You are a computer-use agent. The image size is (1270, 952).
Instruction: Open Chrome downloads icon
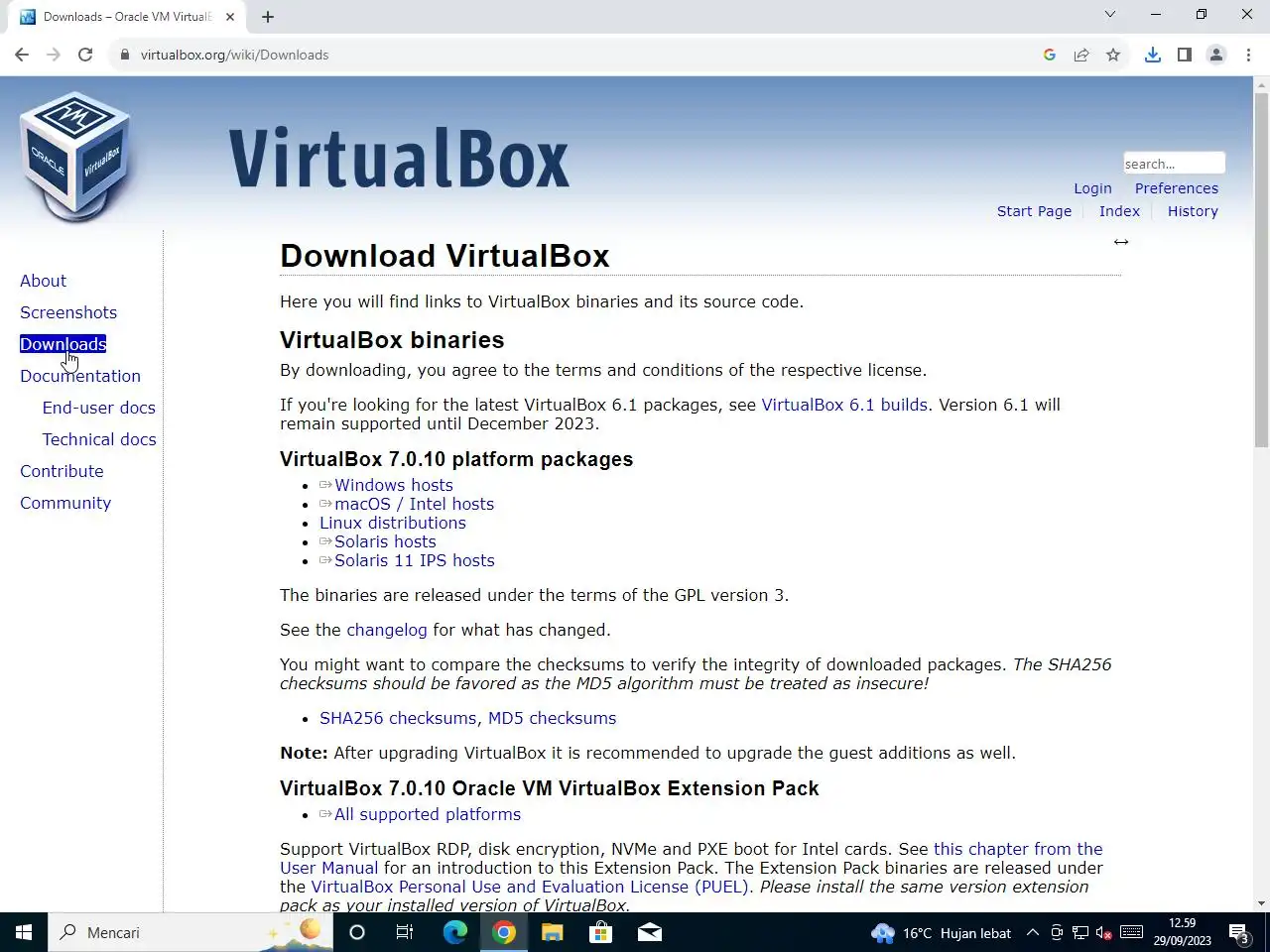[1153, 55]
